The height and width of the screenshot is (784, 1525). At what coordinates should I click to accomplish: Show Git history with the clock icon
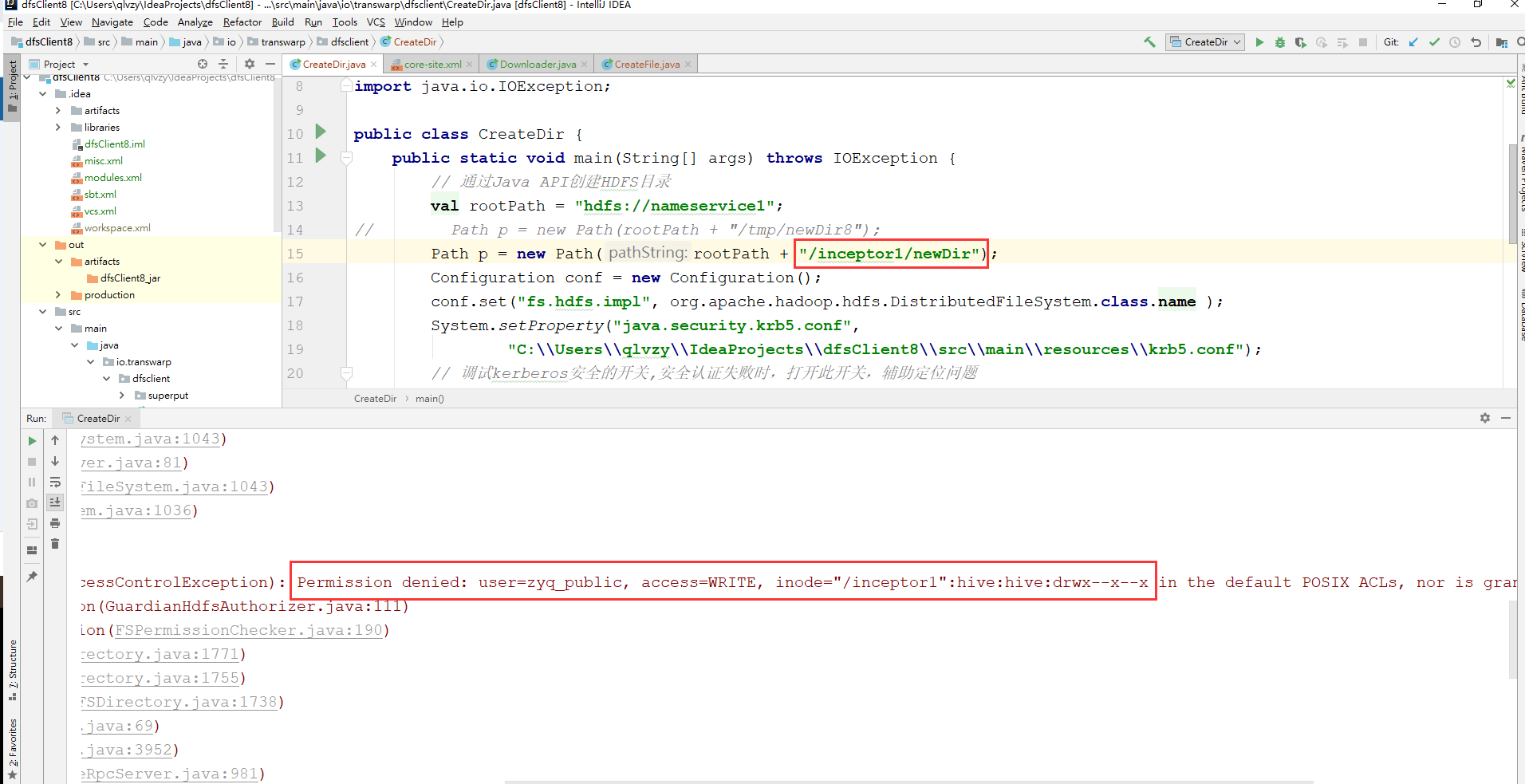click(1455, 42)
